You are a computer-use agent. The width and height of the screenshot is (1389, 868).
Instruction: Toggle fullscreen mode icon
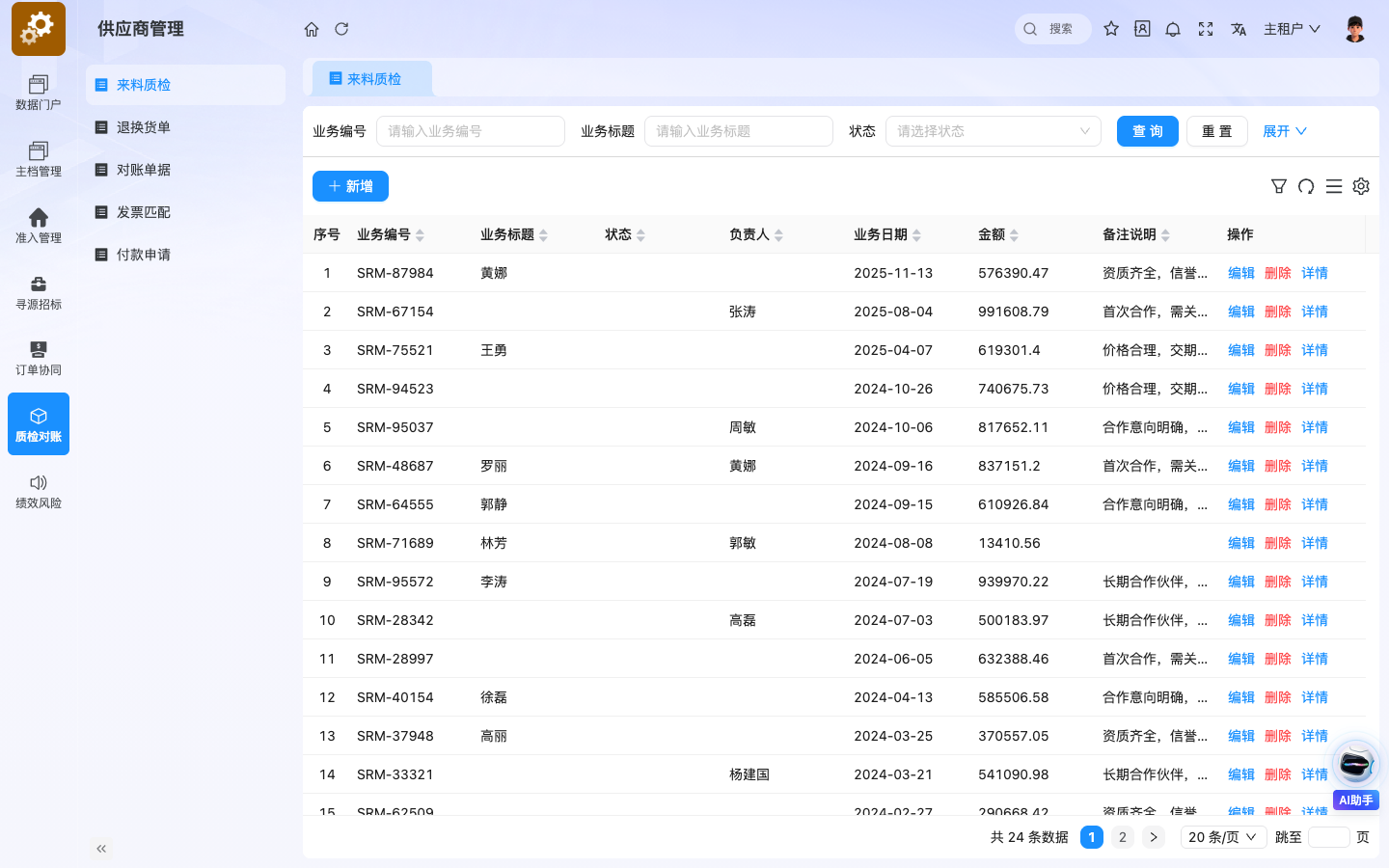click(x=1206, y=29)
